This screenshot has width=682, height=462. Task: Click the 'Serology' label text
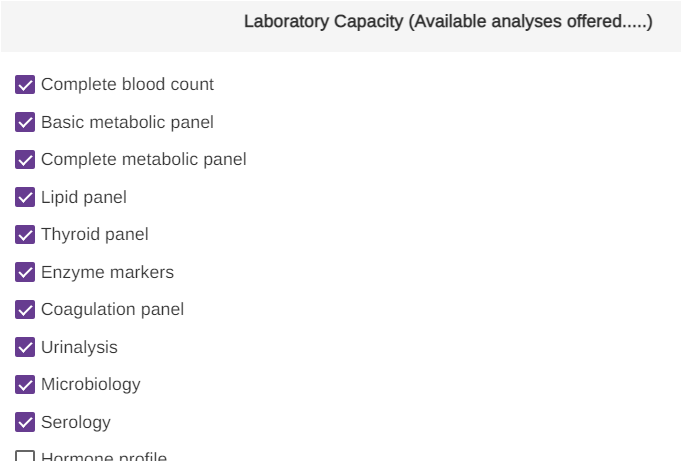[x=75, y=422]
